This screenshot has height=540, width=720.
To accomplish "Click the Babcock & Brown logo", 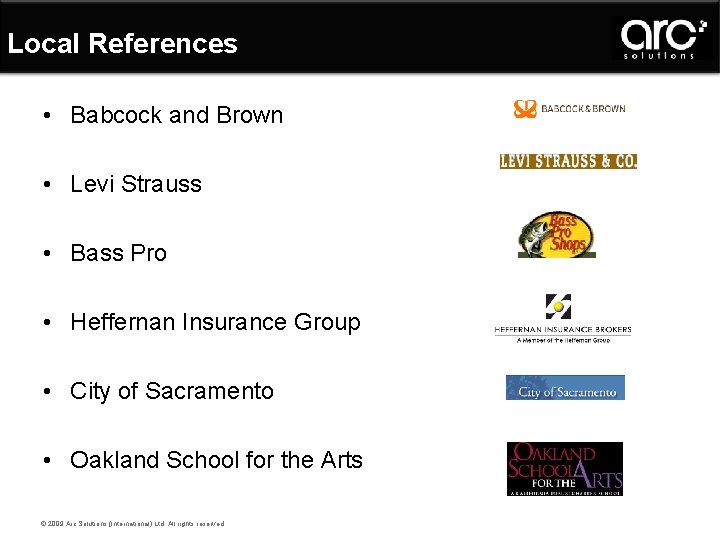I will click(x=569, y=109).
